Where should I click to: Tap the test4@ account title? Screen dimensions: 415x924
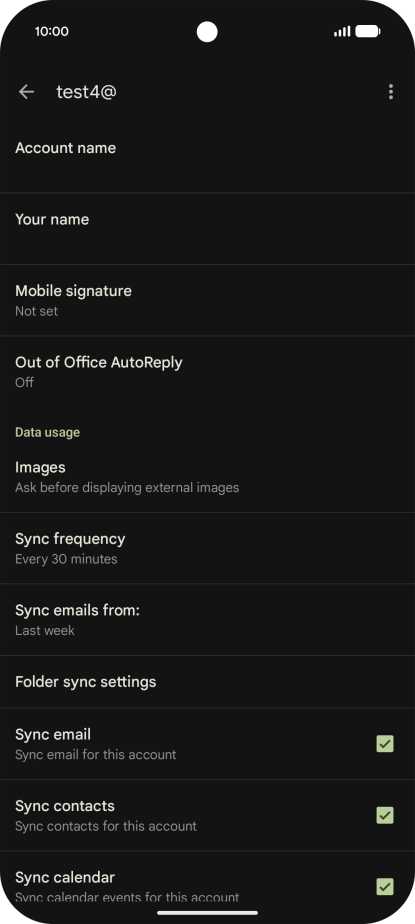86,92
